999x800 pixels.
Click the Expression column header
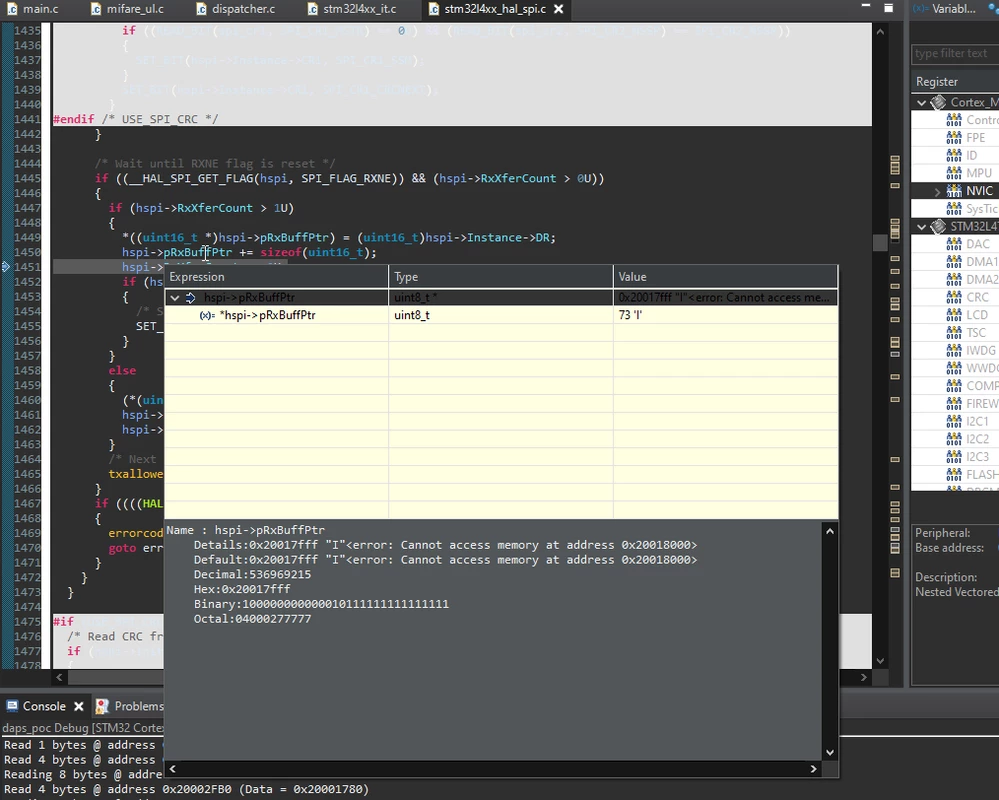[276, 277]
